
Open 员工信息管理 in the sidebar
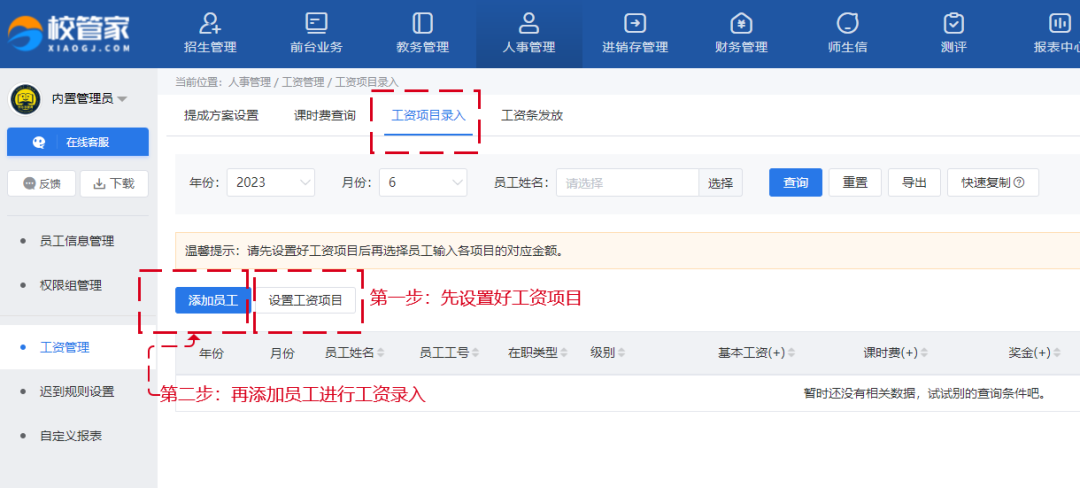point(77,241)
